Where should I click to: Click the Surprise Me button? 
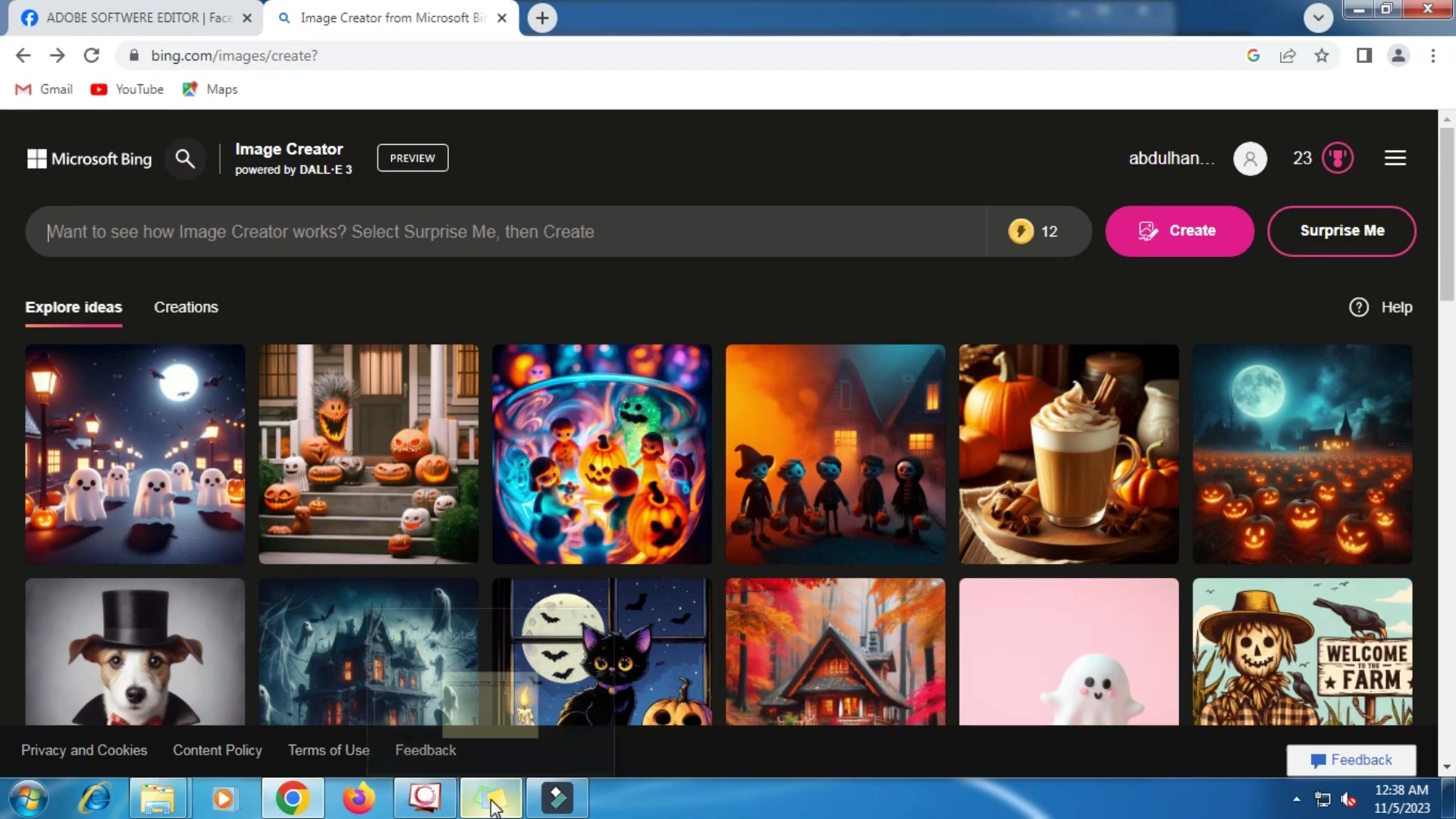(x=1342, y=231)
